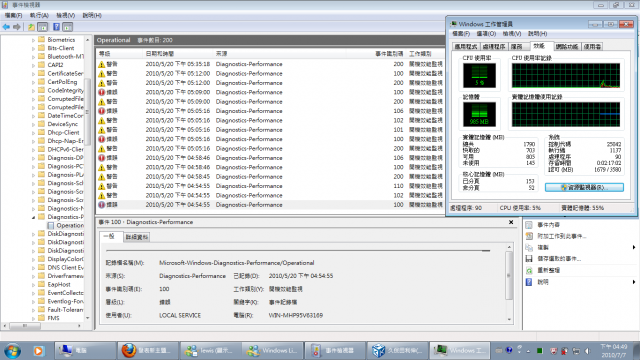Expand the Biometrics tree node
This screenshot has width=640, height=360.
[33, 40]
